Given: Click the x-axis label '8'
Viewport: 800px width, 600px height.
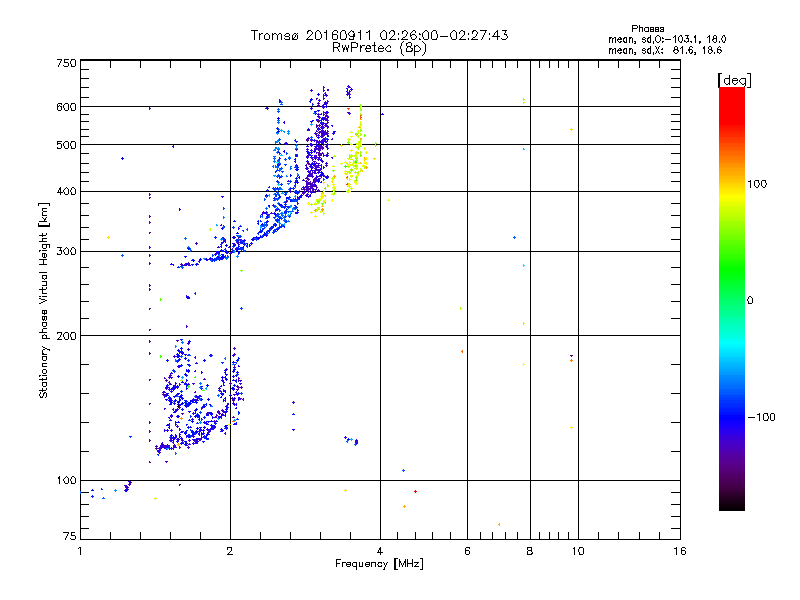Looking at the screenshot, I should pyautogui.click(x=530, y=551).
